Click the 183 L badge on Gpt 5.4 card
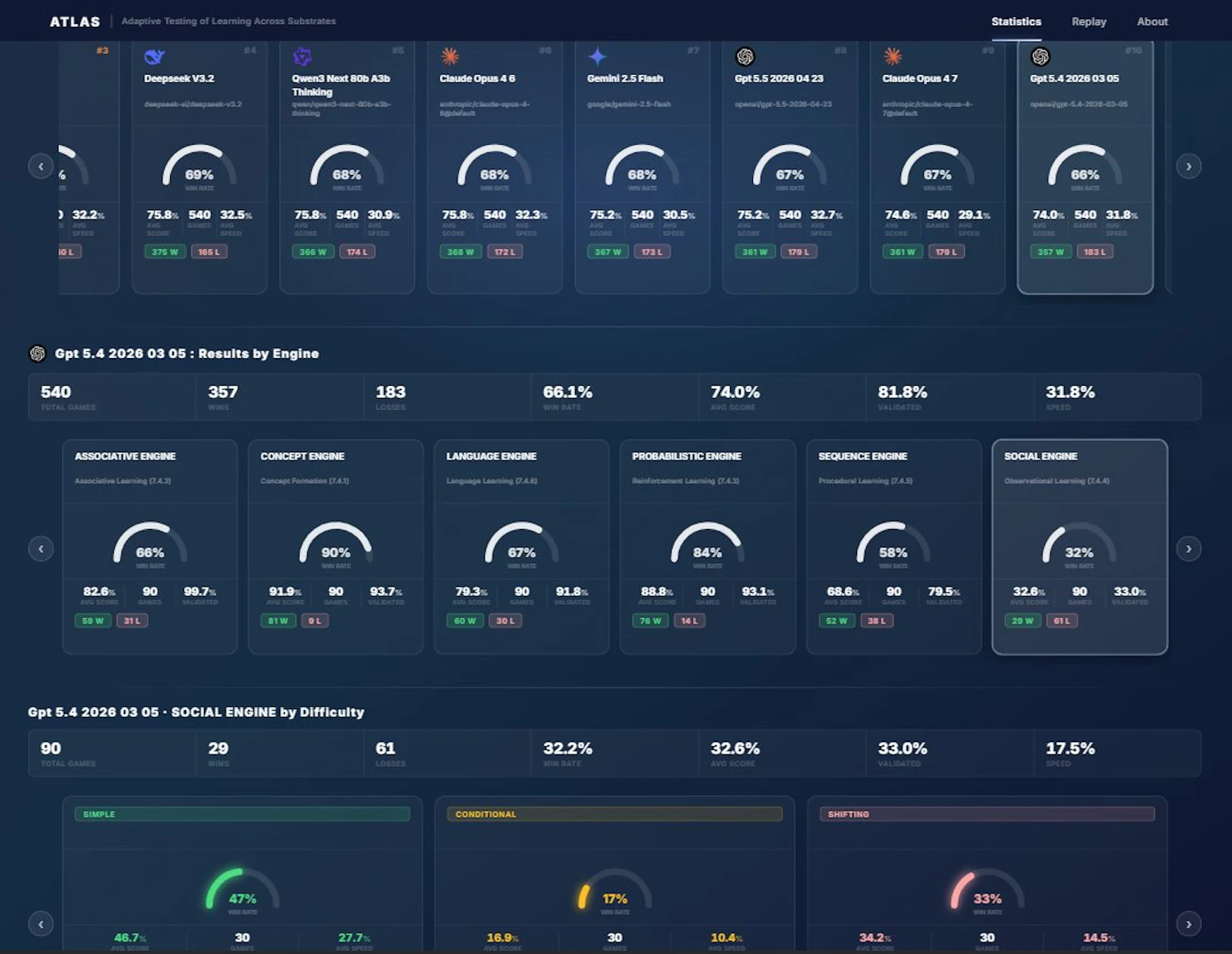 [x=1095, y=252]
